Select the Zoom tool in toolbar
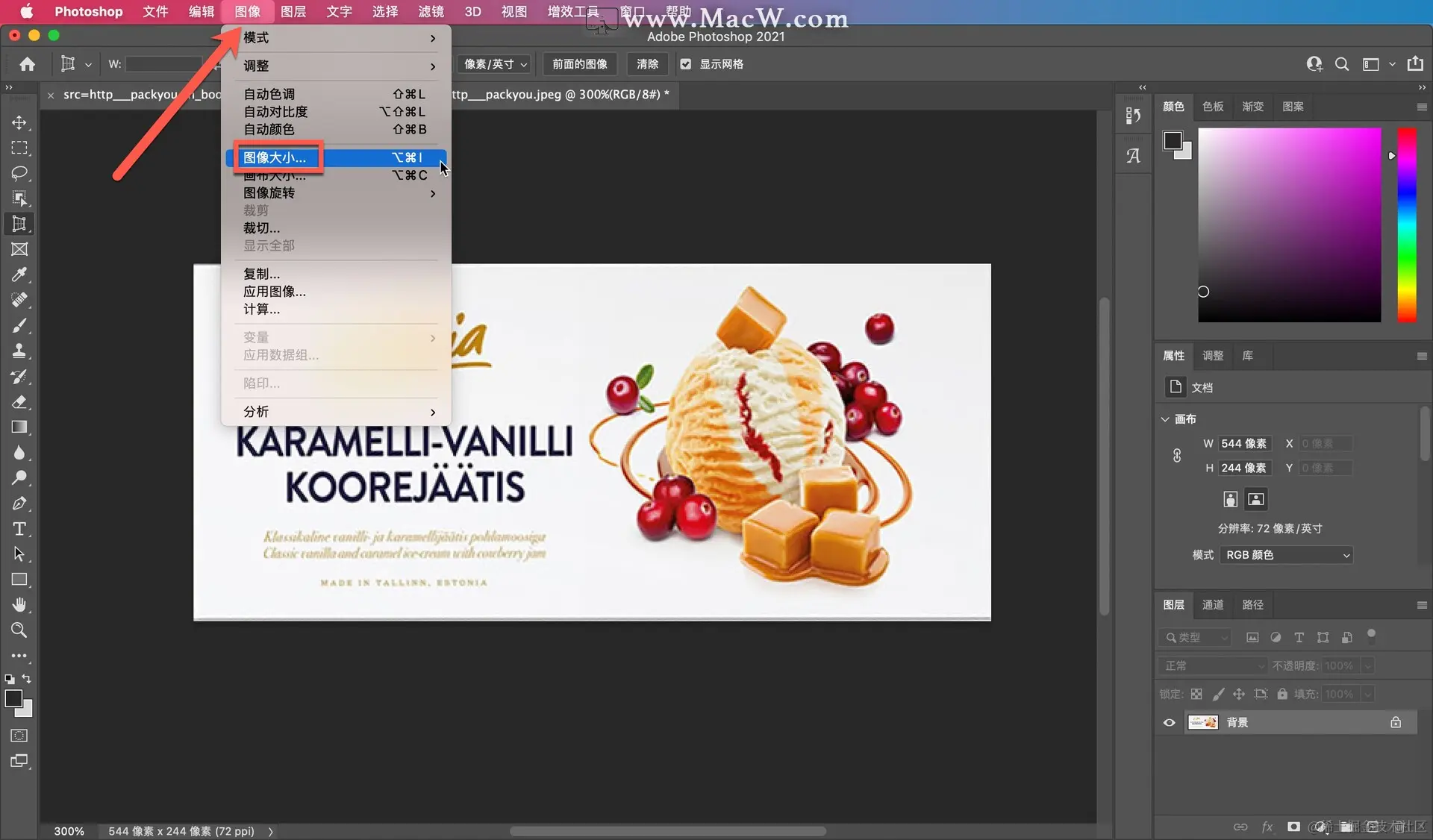 (19, 630)
